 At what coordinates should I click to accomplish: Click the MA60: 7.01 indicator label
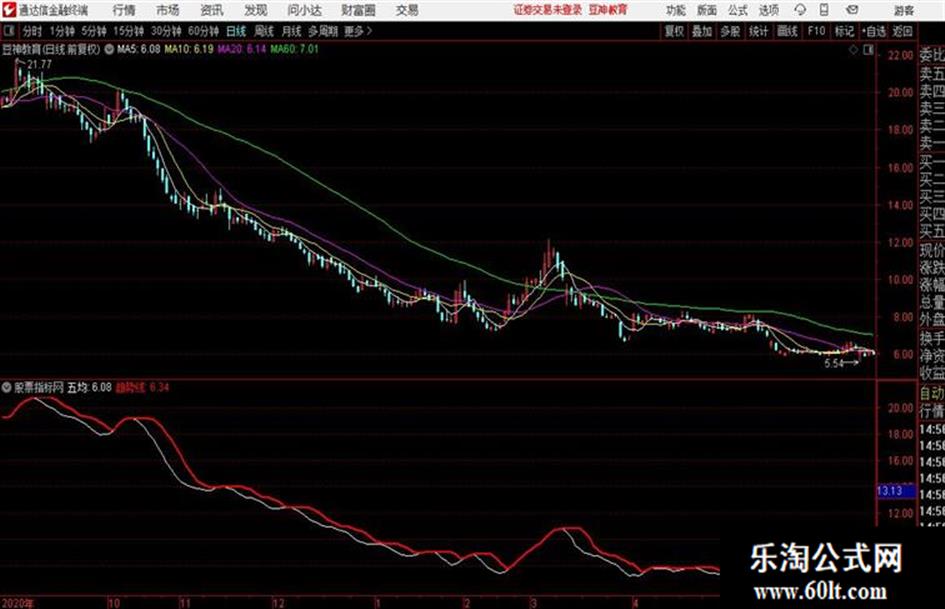(x=295, y=49)
